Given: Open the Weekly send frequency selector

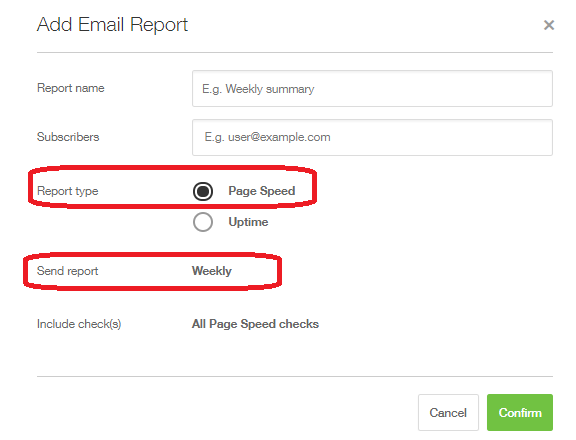Looking at the screenshot, I should pos(212,271).
